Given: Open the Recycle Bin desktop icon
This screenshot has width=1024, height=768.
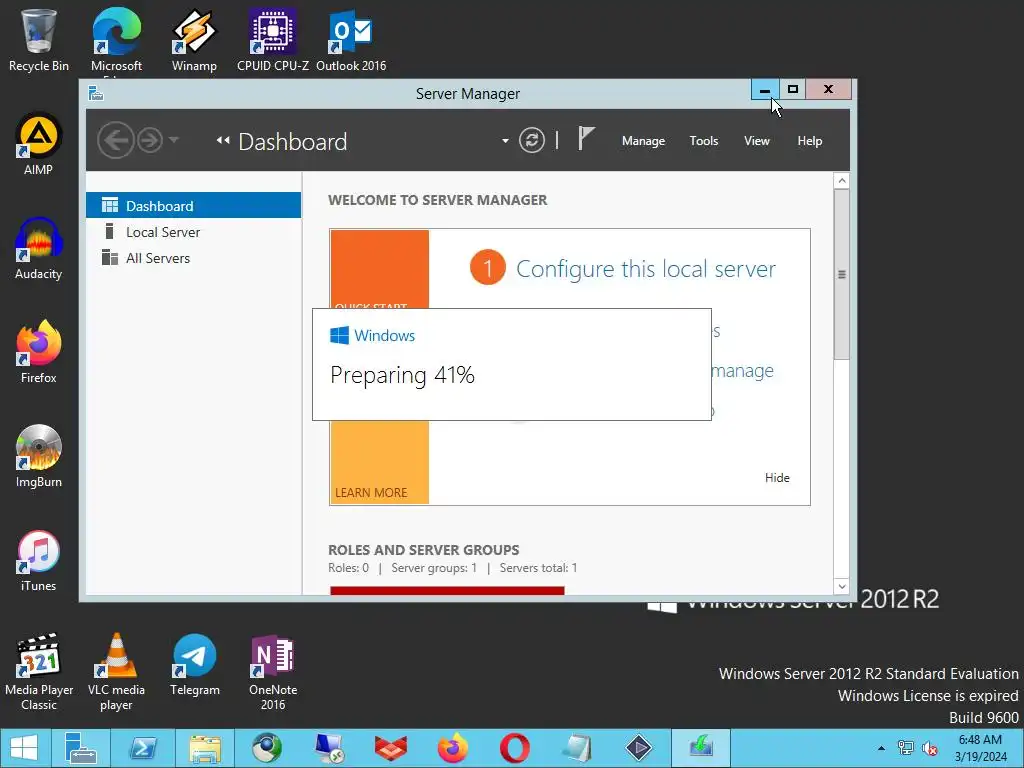Looking at the screenshot, I should (x=39, y=40).
